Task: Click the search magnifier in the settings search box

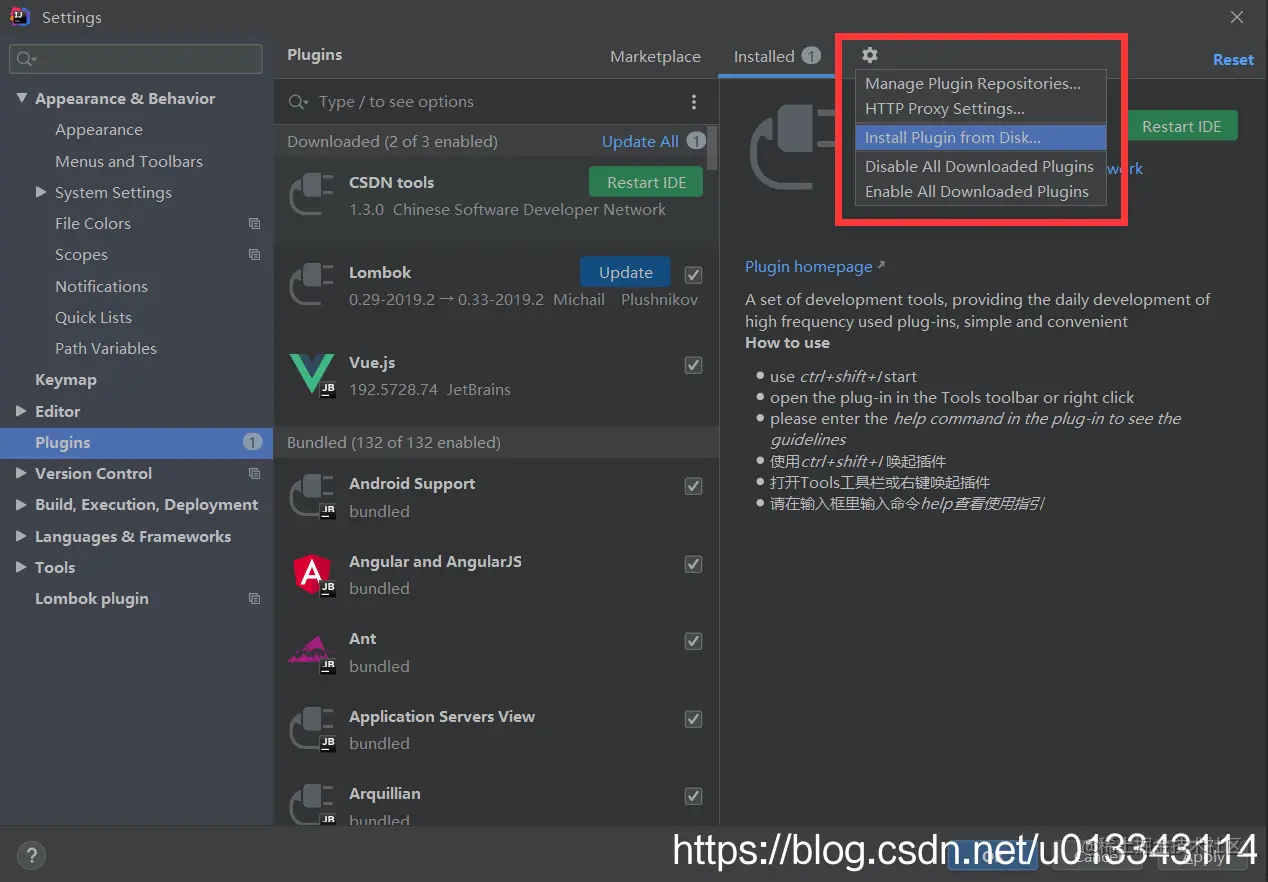Action: [26, 59]
